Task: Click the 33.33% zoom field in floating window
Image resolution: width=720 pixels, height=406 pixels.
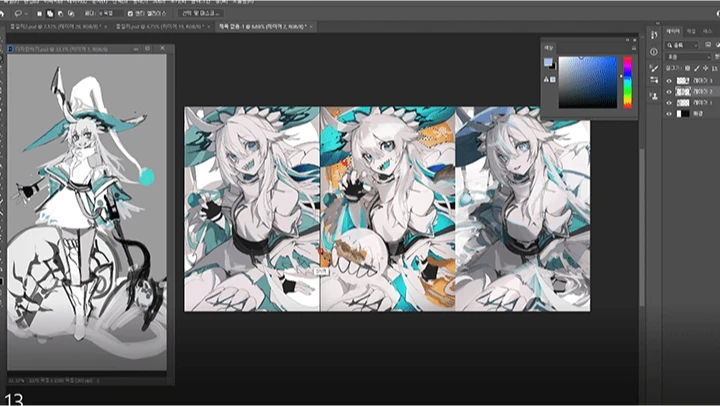Action: [x=16, y=381]
